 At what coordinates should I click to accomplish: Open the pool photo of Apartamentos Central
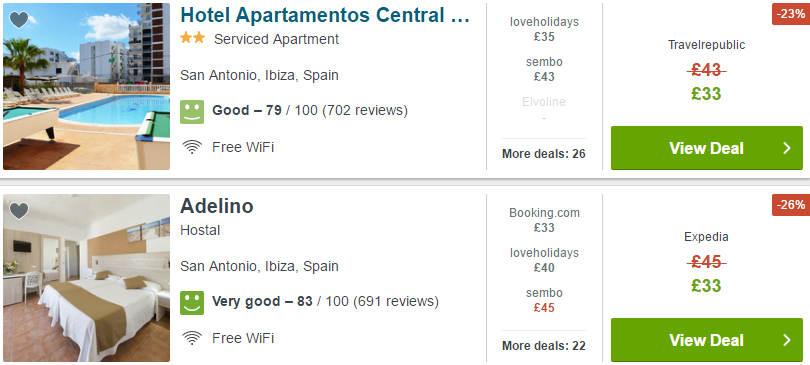tap(86, 86)
